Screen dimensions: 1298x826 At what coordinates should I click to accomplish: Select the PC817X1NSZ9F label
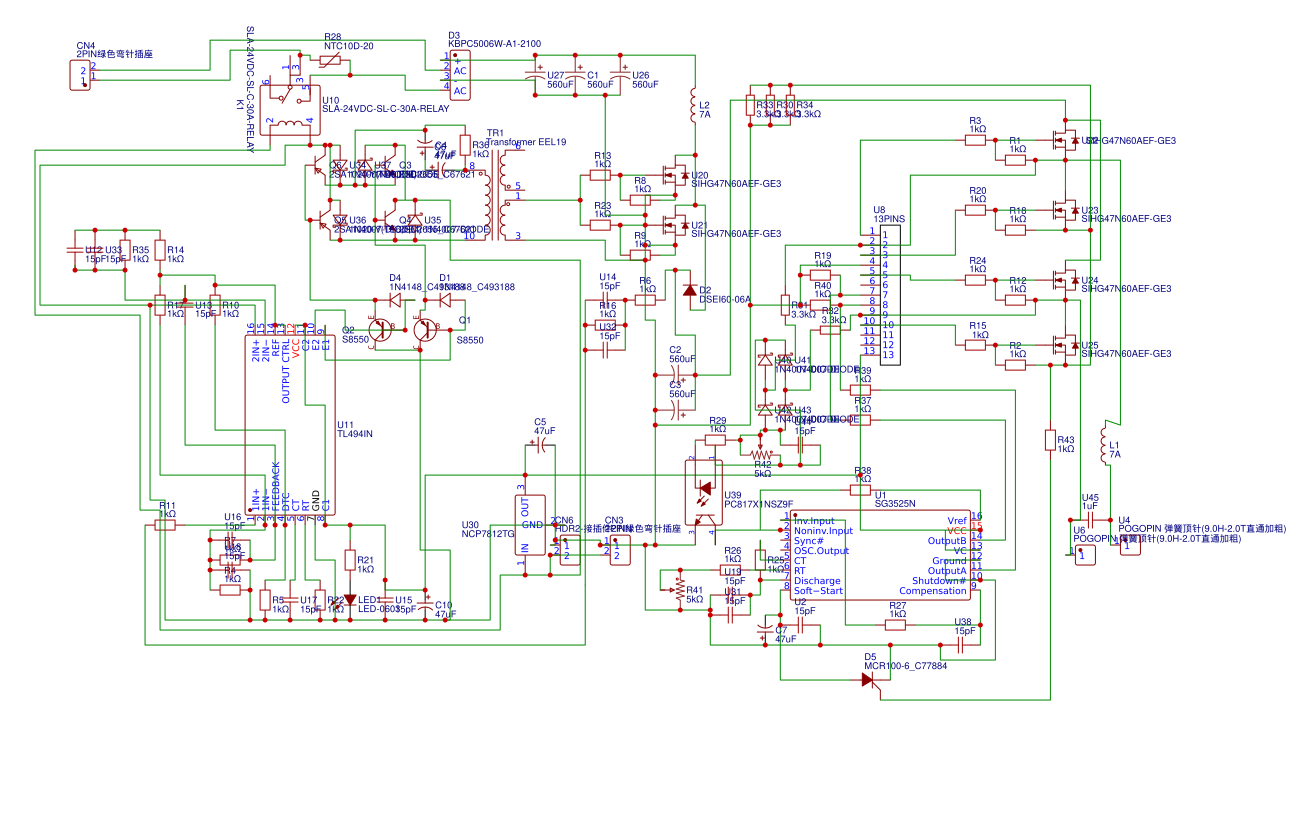[x=758, y=505]
